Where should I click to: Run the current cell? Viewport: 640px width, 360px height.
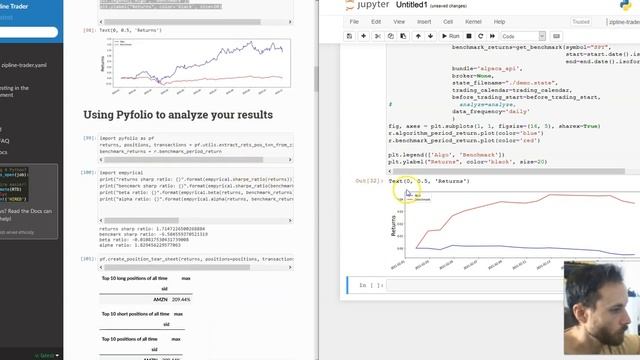point(451,36)
